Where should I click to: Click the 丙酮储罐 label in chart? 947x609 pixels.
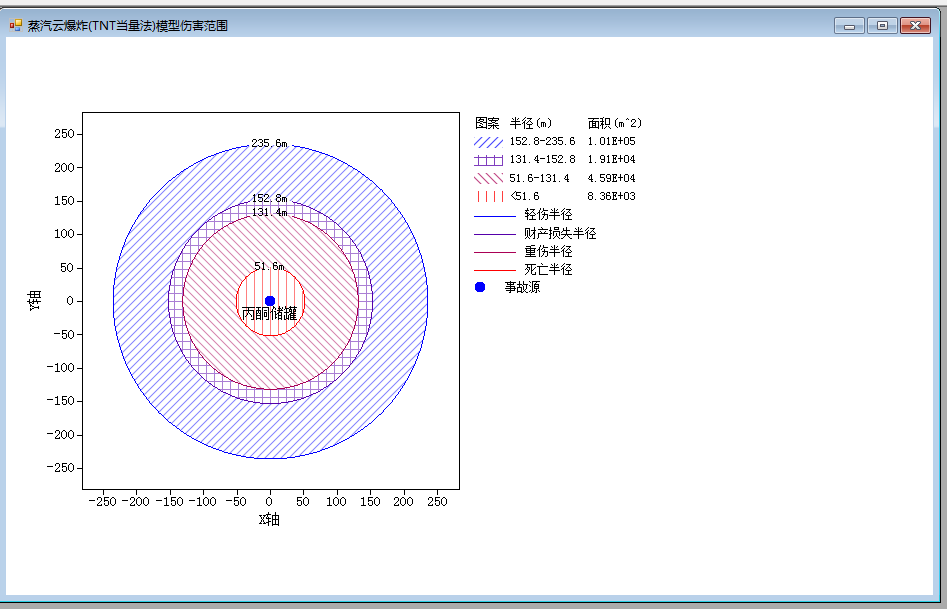pos(269,314)
